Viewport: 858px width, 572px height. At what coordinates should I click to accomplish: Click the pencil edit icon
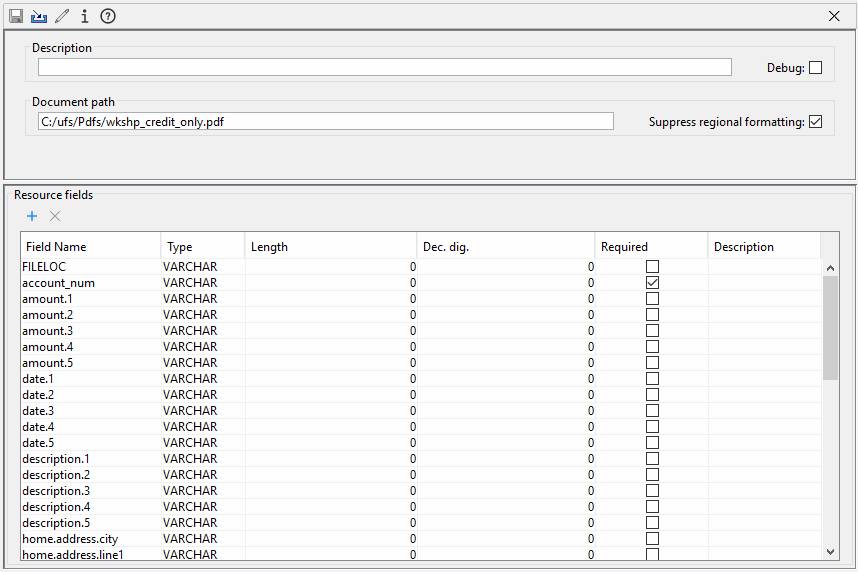[x=62, y=16]
